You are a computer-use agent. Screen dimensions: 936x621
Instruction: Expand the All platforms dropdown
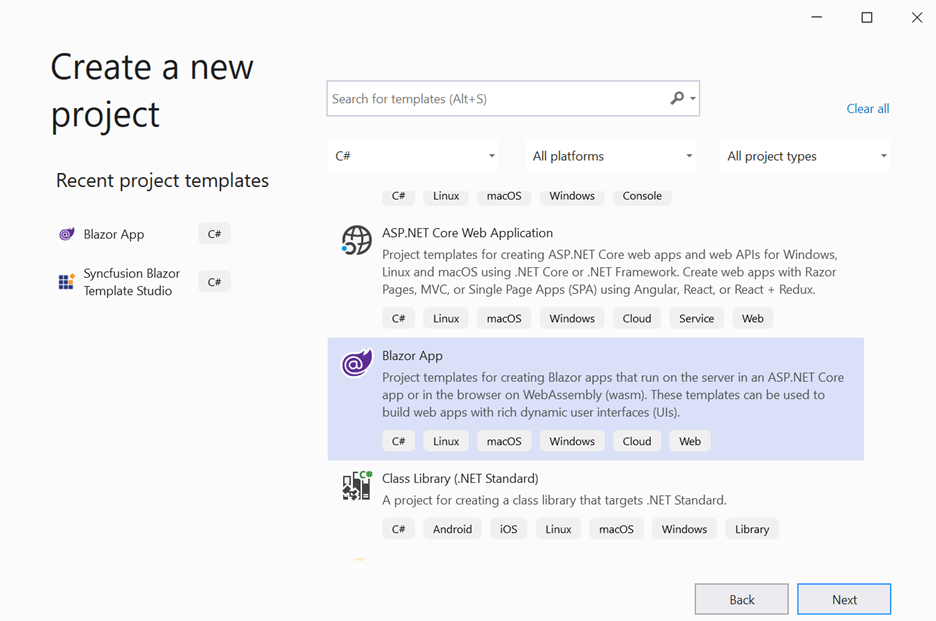coord(611,156)
